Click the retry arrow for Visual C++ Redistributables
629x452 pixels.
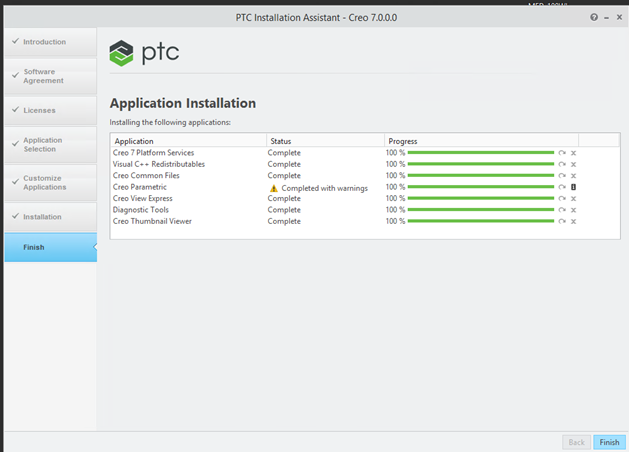click(562, 164)
